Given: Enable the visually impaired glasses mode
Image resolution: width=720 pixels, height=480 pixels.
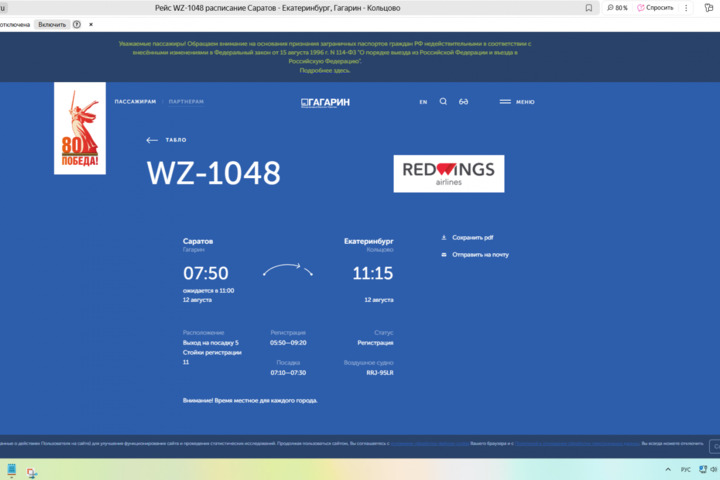Looking at the screenshot, I should tap(463, 102).
